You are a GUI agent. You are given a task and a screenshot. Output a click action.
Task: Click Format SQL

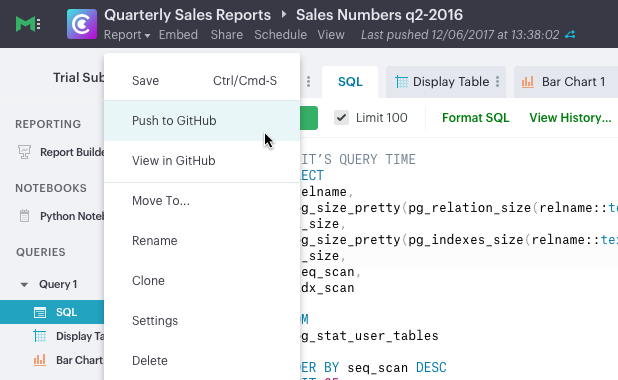(475, 118)
